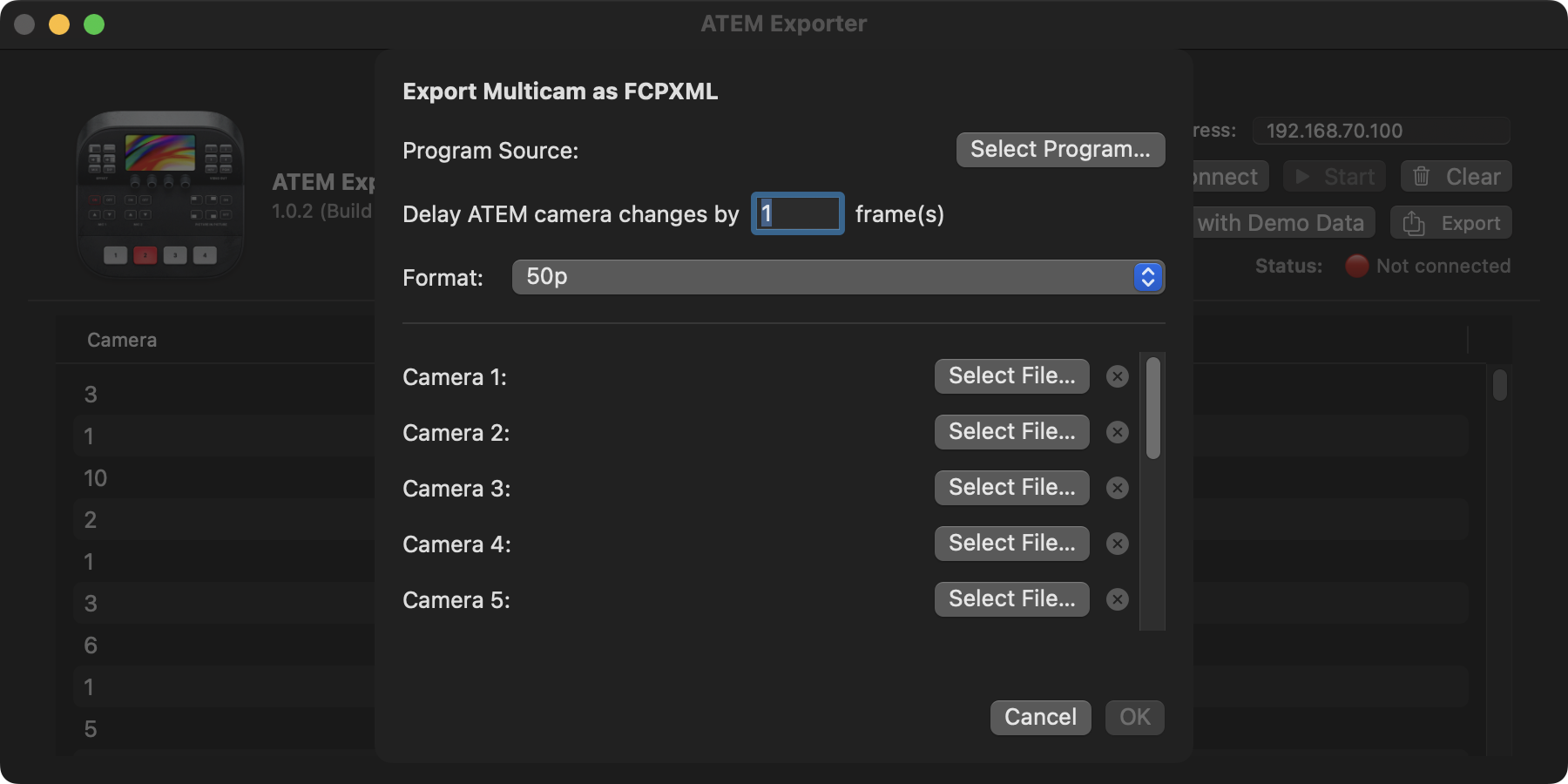Screen dimensions: 1568x784
Task: Clear the Camera 4 file selection
Action: coord(1118,544)
